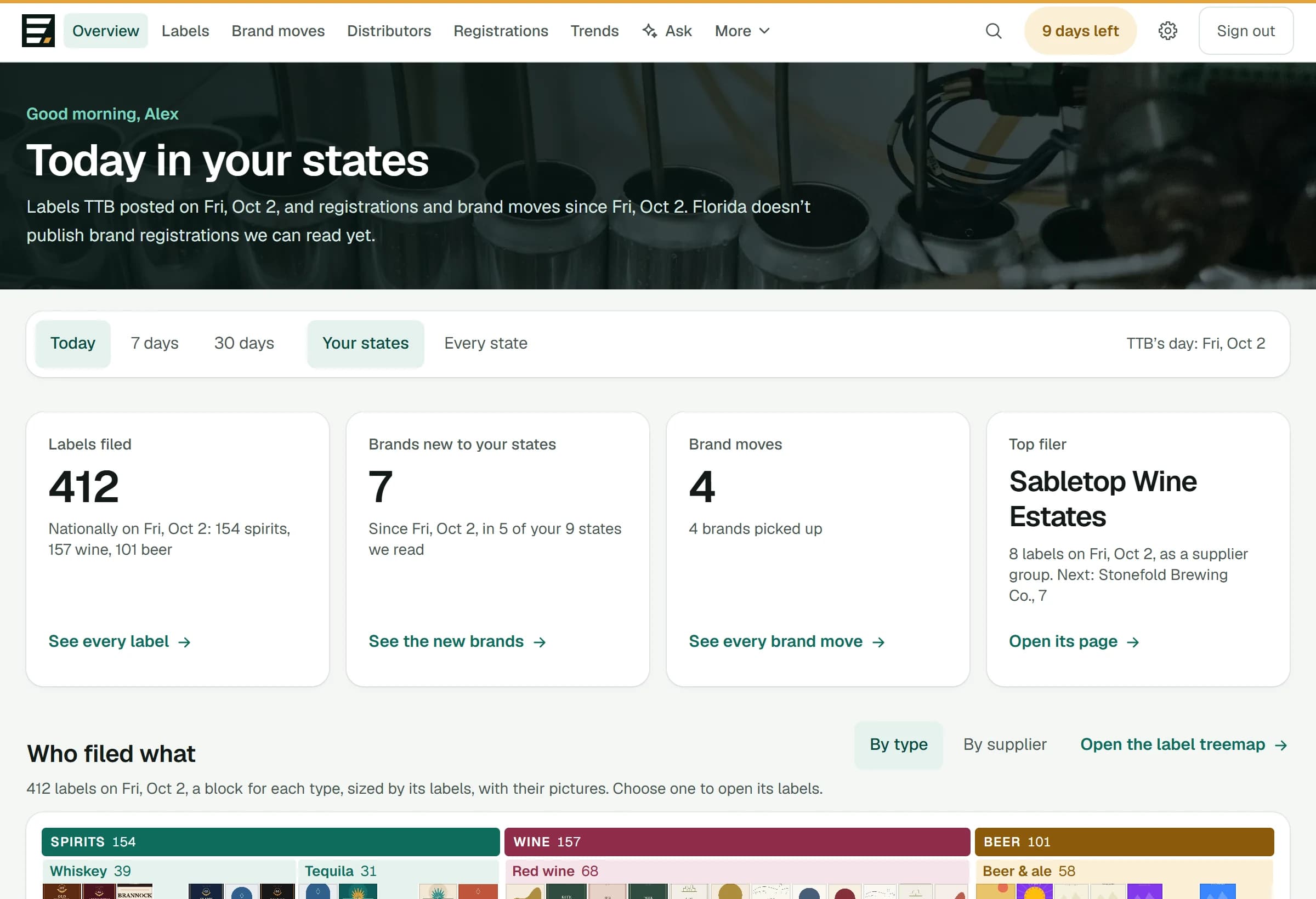Click the 9 days left badge
This screenshot has width=1316, height=899.
point(1080,31)
